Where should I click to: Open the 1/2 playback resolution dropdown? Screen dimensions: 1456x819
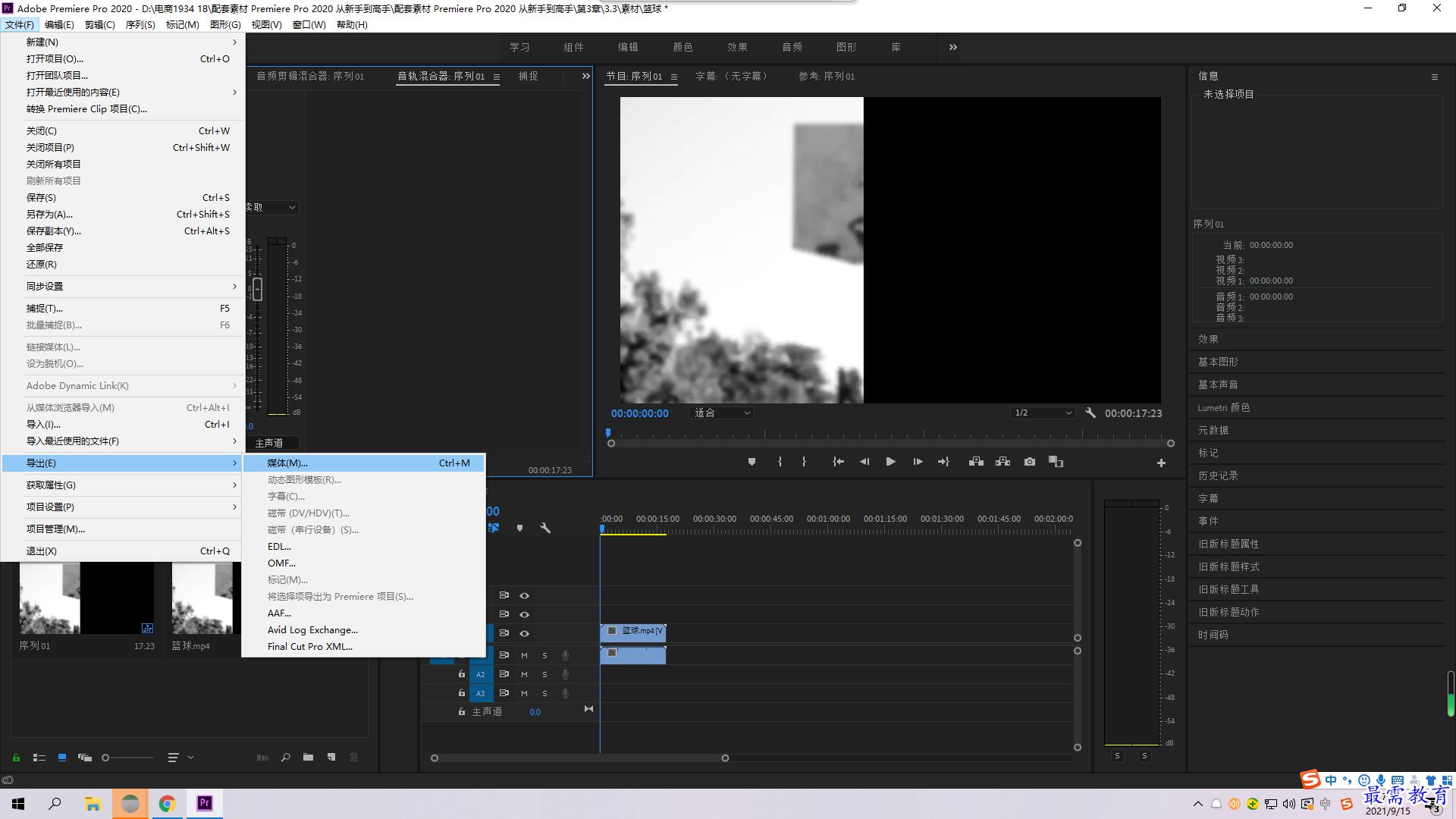[1043, 413]
